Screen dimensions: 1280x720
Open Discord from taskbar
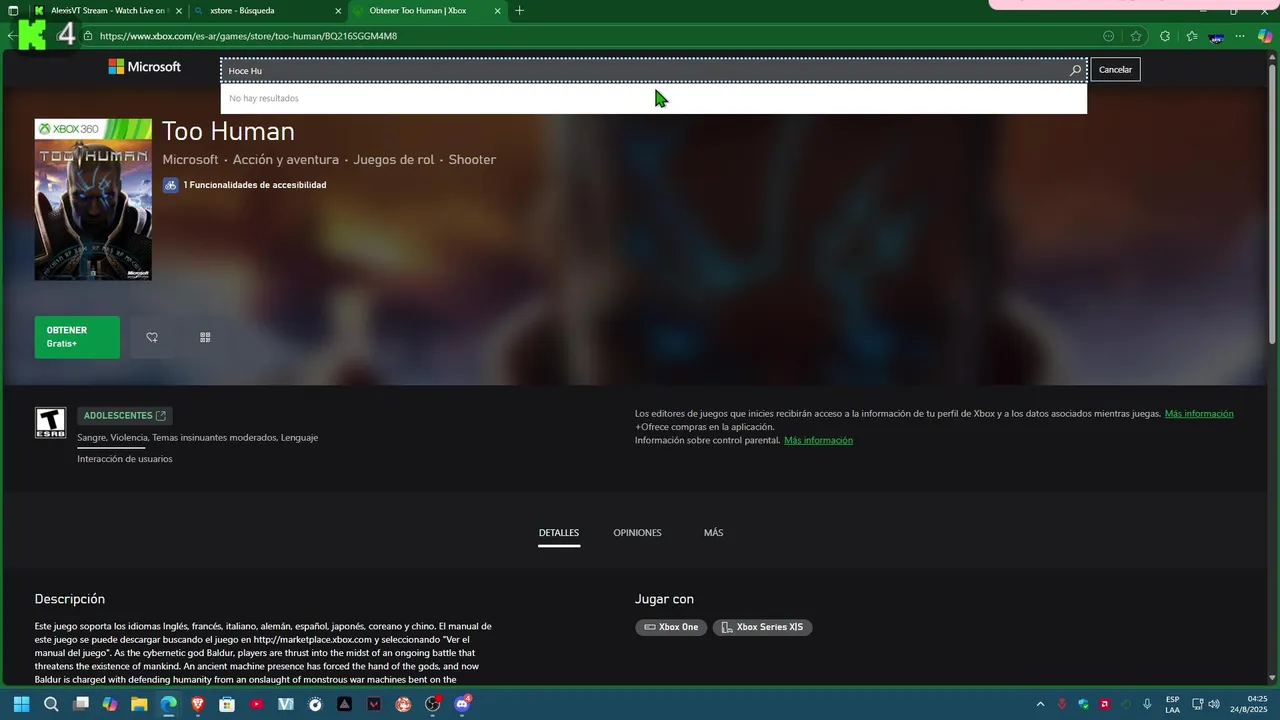pyautogui.click(x=462, y=704)
